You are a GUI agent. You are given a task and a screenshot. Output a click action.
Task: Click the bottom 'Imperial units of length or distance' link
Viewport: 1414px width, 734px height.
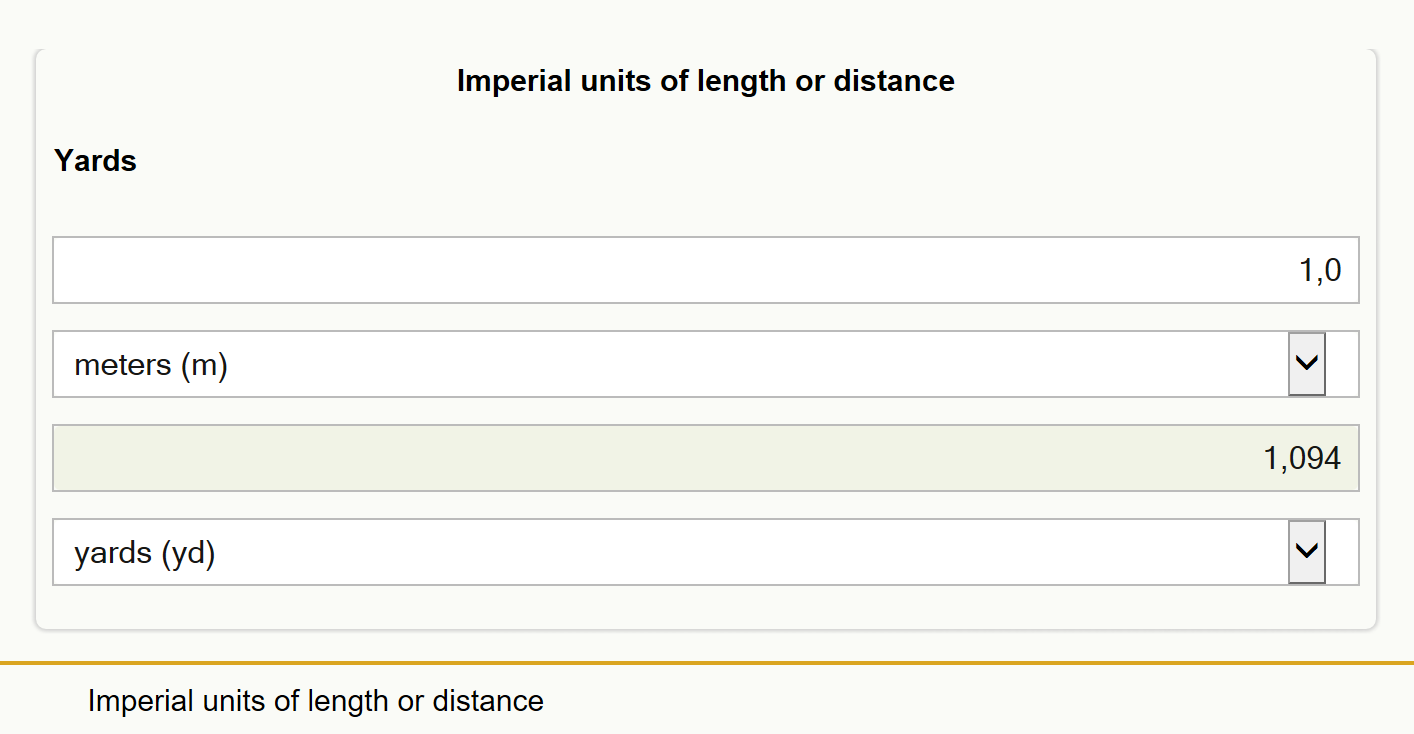(316, 701)
